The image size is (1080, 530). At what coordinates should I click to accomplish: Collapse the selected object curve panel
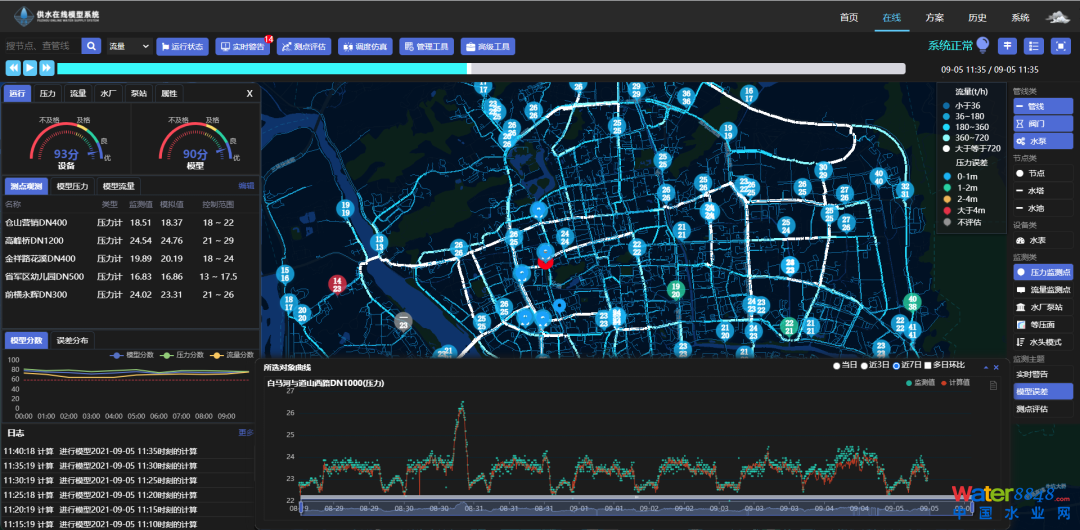pyautogui.click(x=984, y=367)
